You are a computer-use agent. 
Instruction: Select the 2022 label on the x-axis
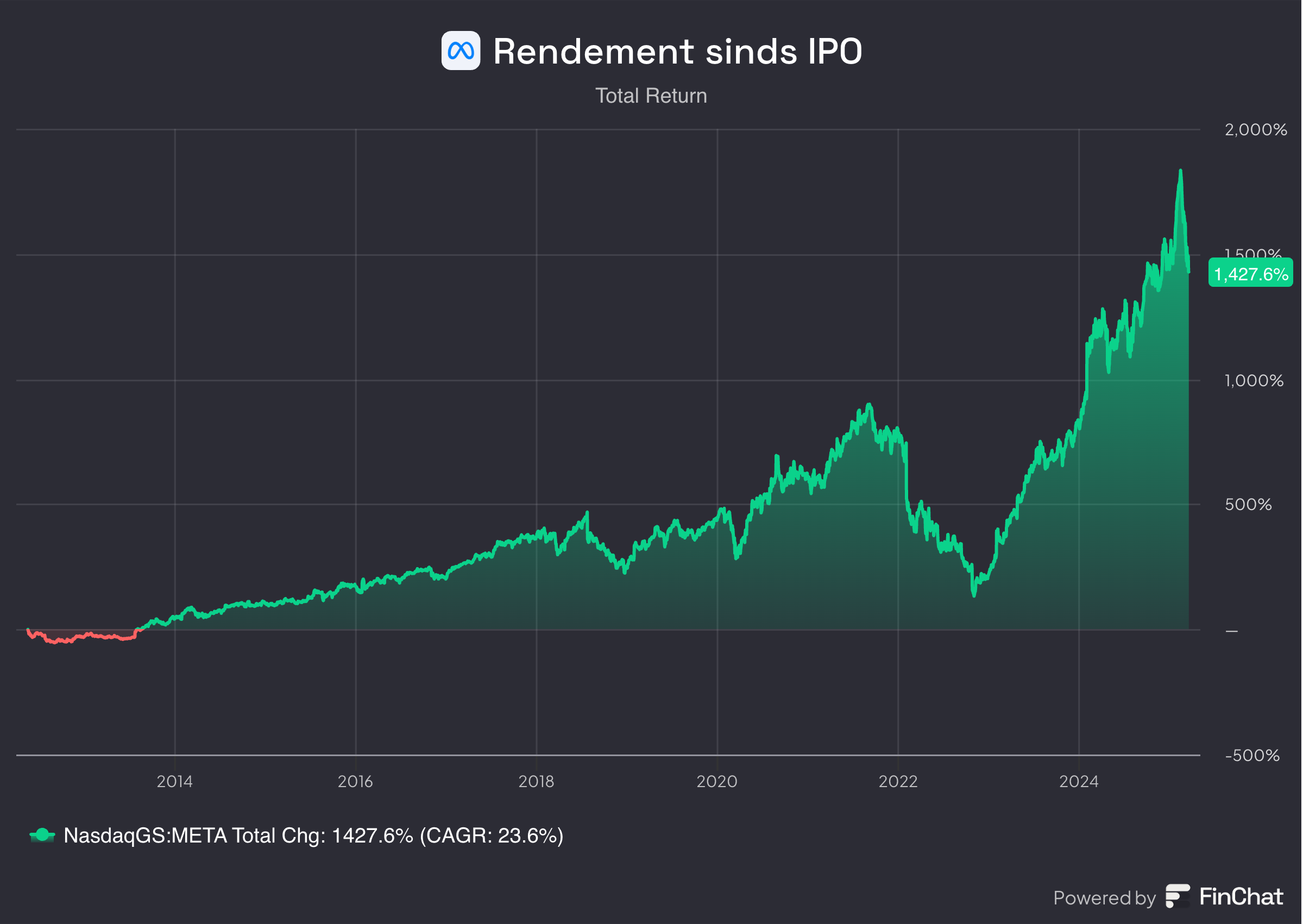point(897,781)
